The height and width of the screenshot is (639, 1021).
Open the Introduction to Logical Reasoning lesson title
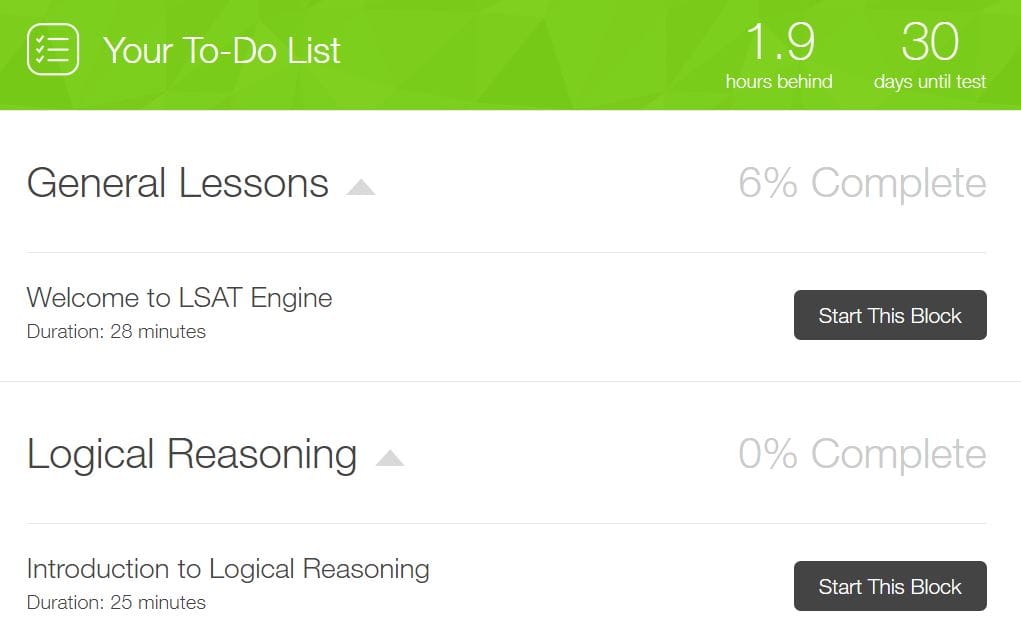tap(229, 568)
